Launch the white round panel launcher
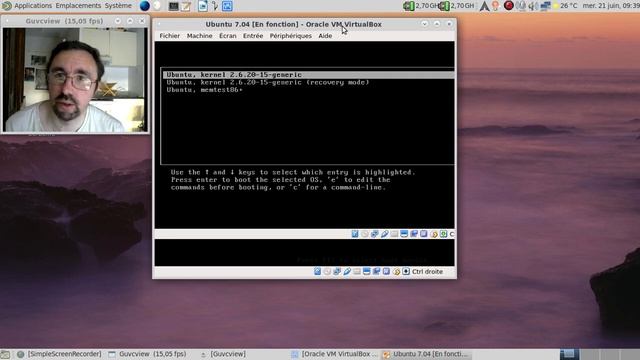 click(x=157, y=6)
